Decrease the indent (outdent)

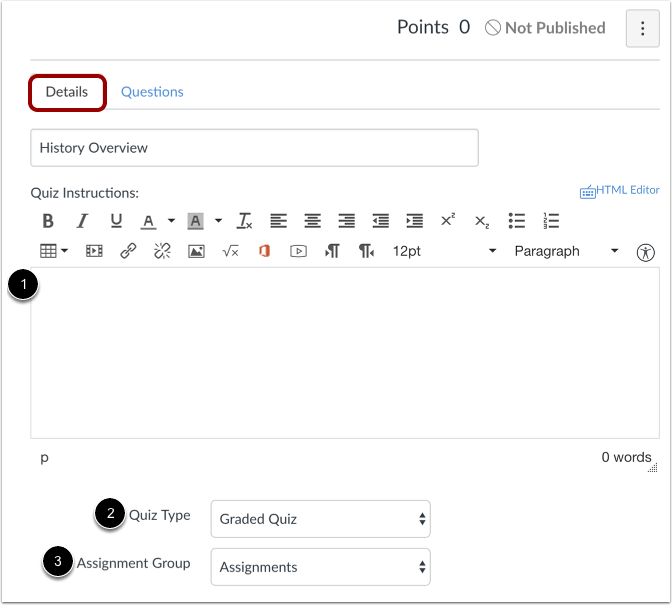click(381, 221)
